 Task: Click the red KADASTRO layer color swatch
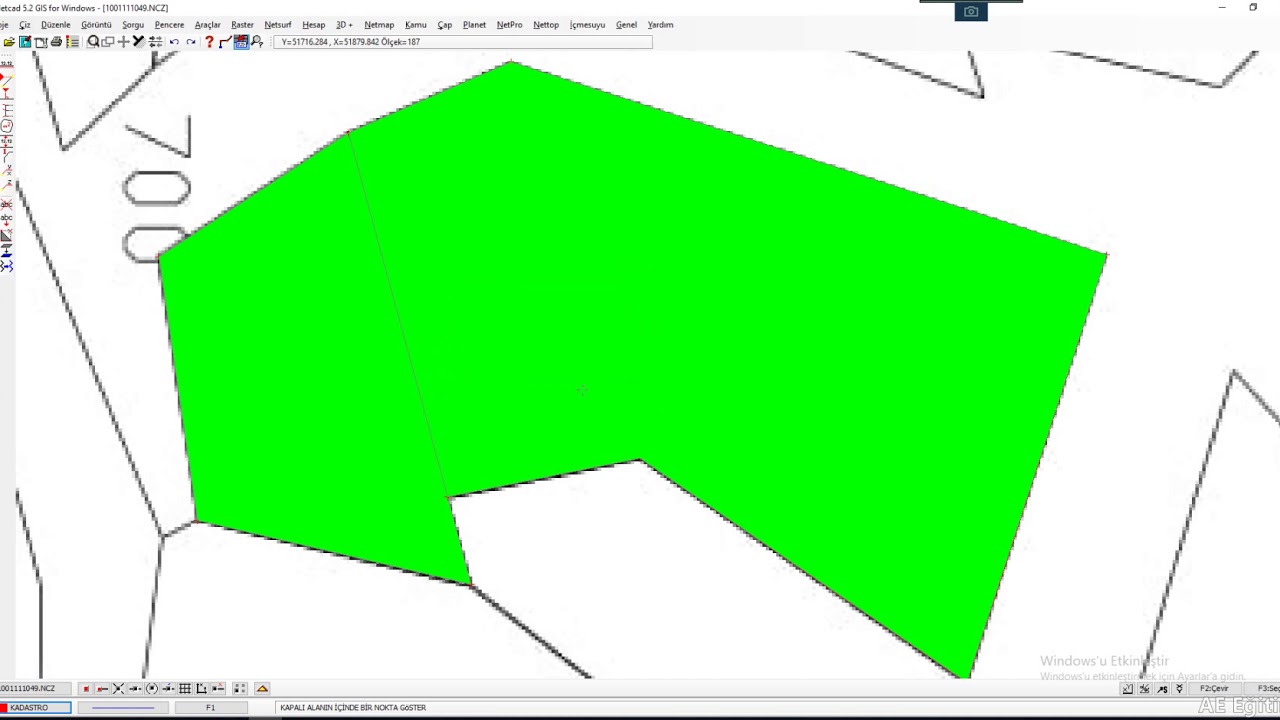click(x=4, y=708)
